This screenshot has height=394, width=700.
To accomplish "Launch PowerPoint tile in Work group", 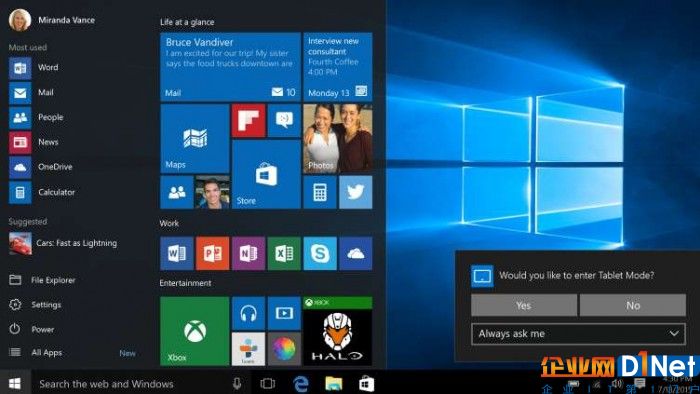I will click(x=212, y=253).
